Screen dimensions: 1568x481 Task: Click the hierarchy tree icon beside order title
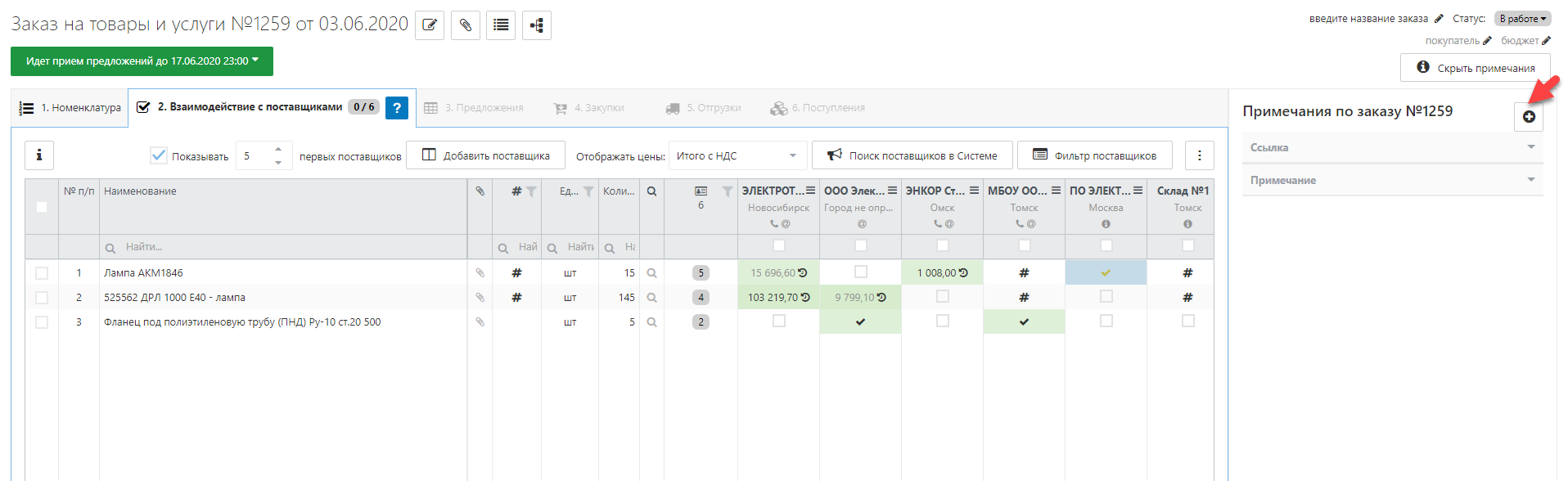[537, 25]
